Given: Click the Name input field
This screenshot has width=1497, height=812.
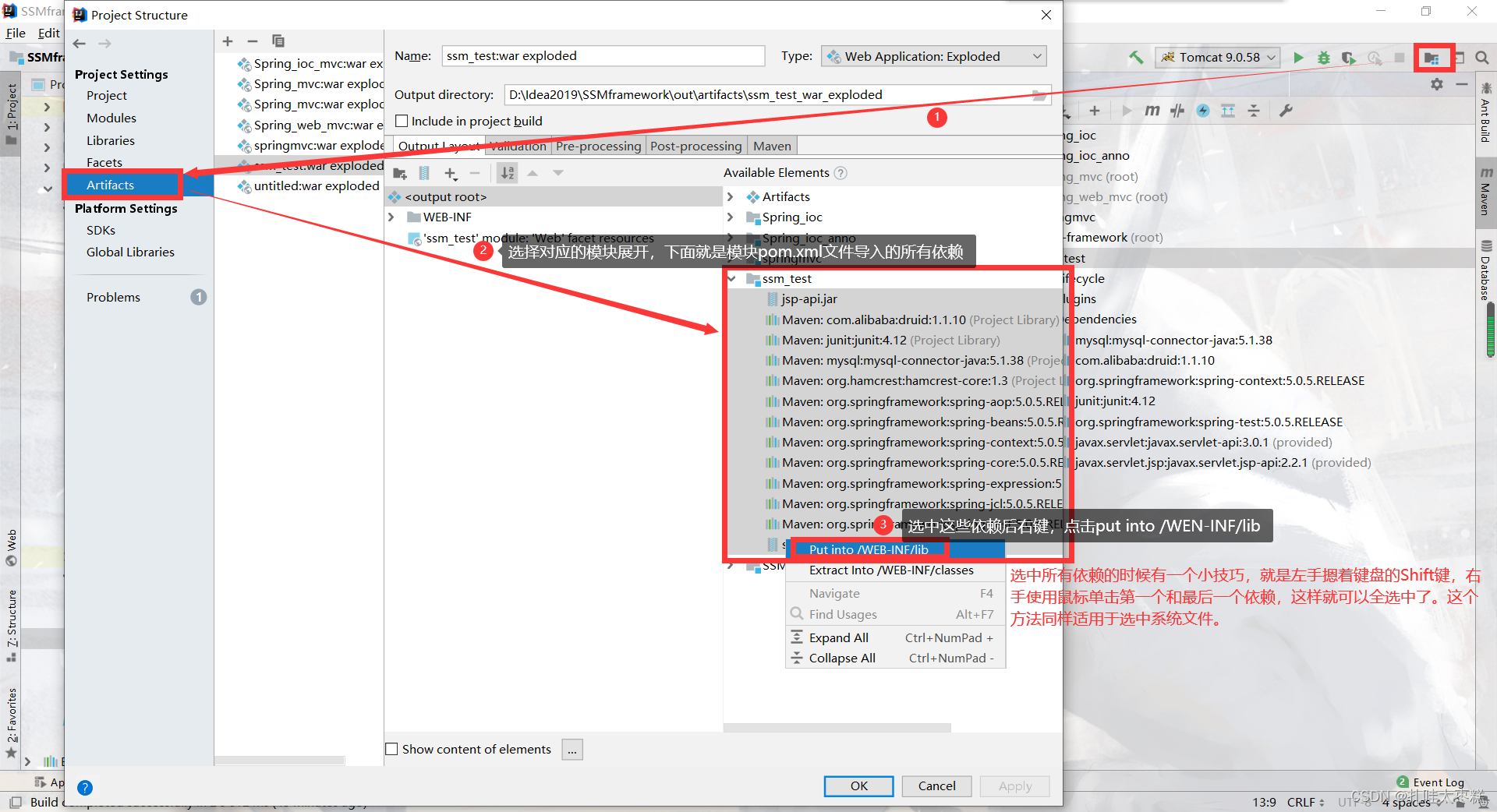Looking at the screenshot, I should pos(603,56).
